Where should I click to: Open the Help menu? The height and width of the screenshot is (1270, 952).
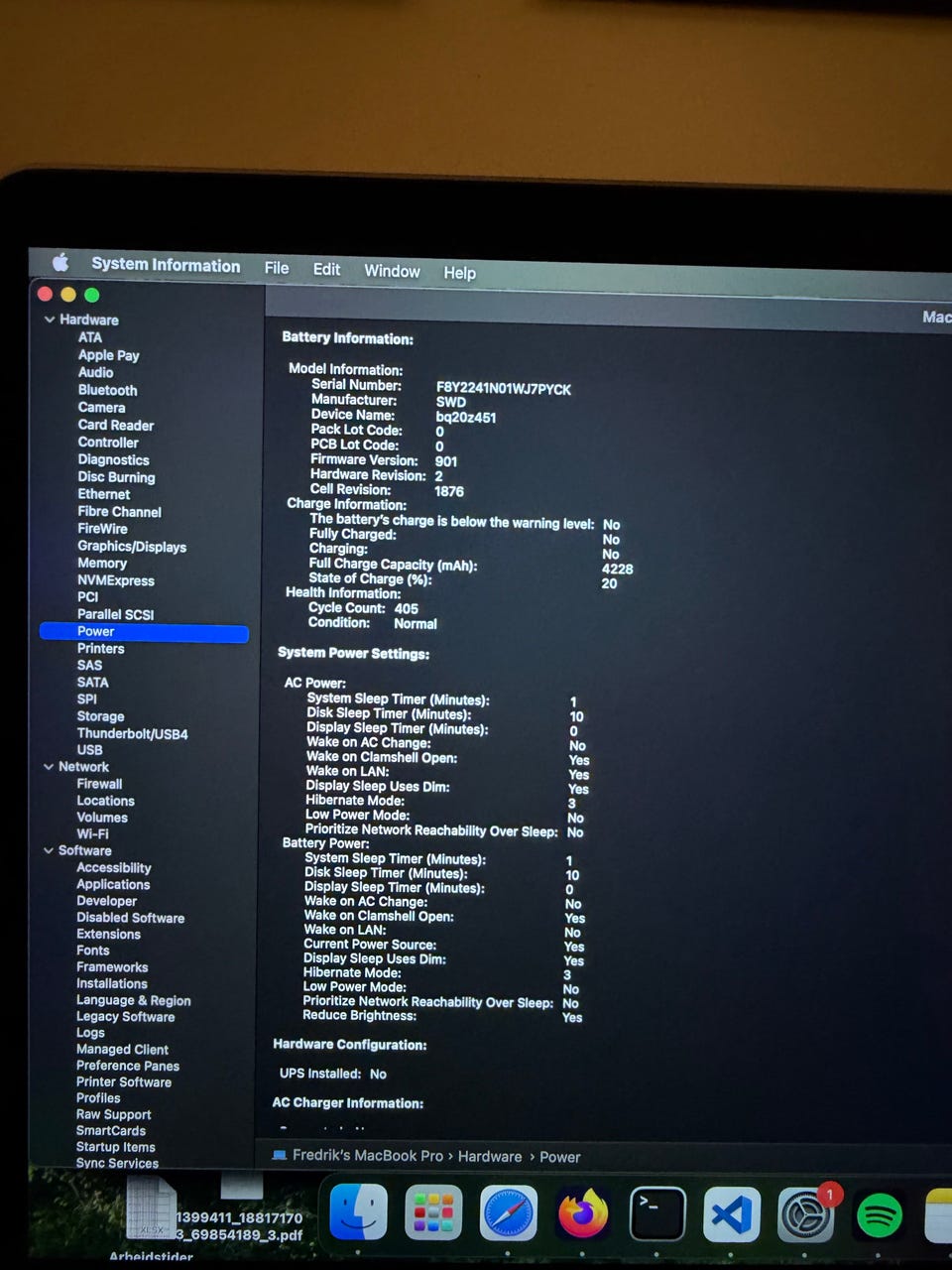[x=459, y=272]
